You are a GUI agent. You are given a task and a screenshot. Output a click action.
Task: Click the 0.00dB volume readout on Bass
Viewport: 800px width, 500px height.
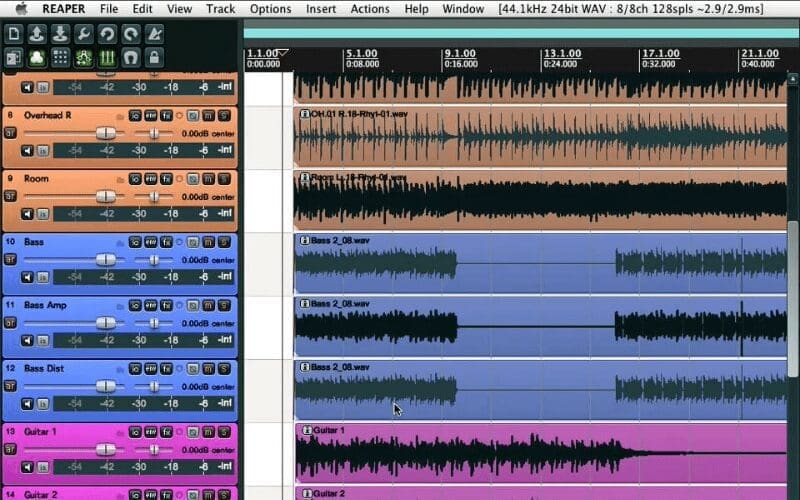point(195,260)
